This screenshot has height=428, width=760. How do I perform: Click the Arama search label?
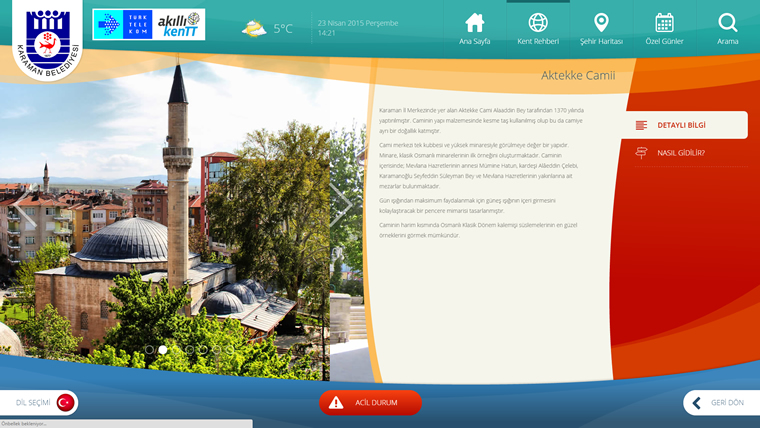click(728, 41)
